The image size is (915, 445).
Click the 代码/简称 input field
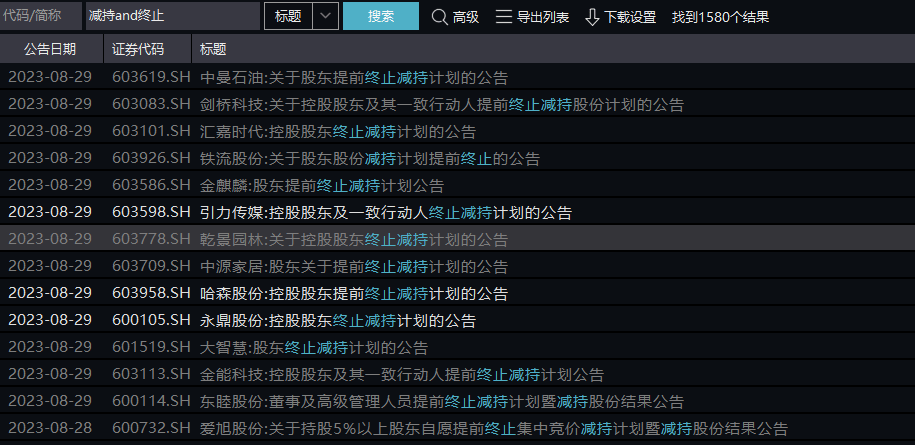[x=41, y=16]
